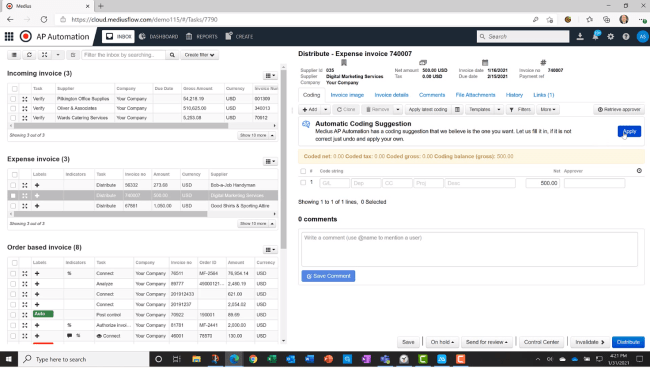Click the comment text area

pos(469,249)
